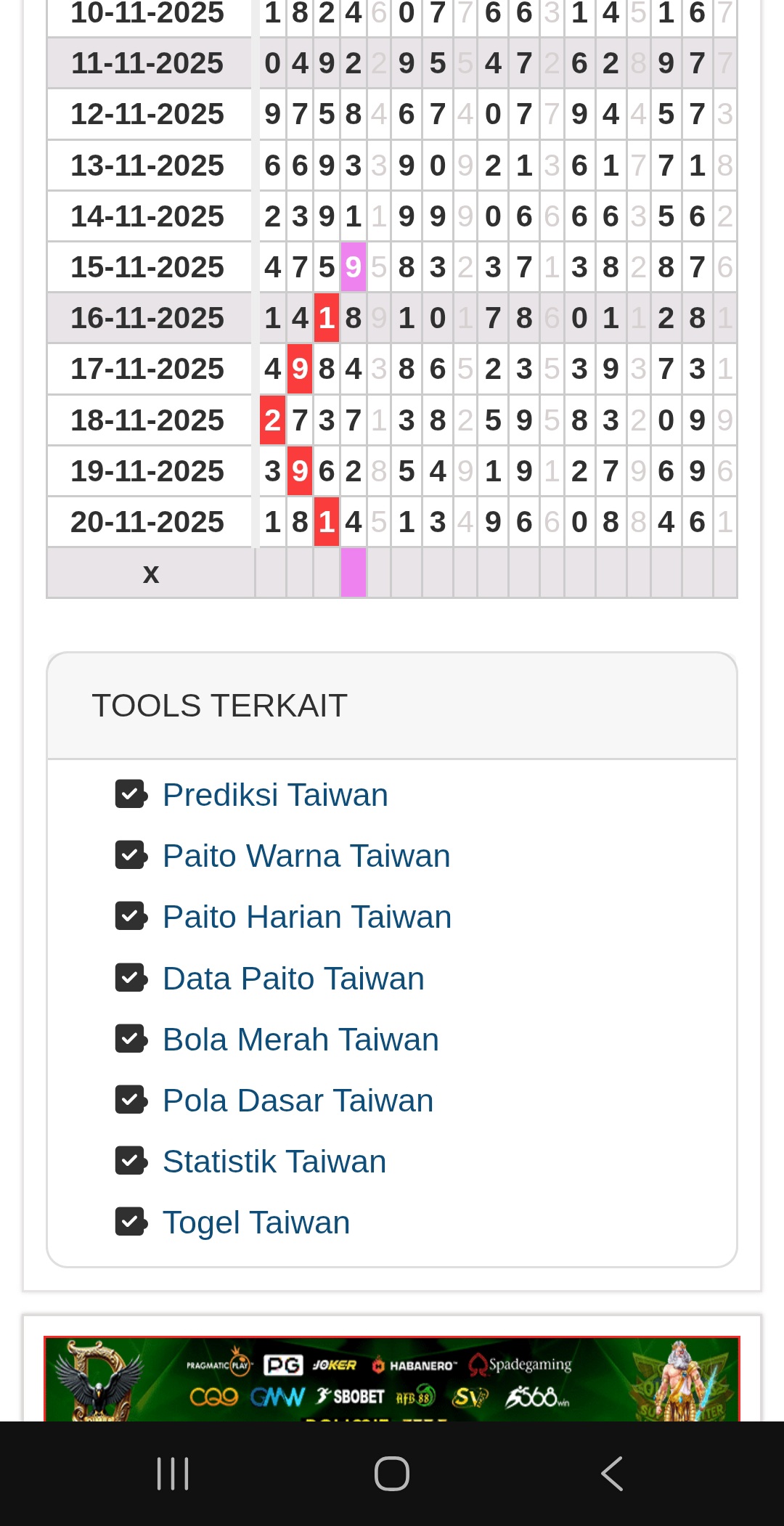Click the checkmark icon beside Paito Warna Taiwan
The height and width of the screenshot is (1526, 784).
click(131, 855)
